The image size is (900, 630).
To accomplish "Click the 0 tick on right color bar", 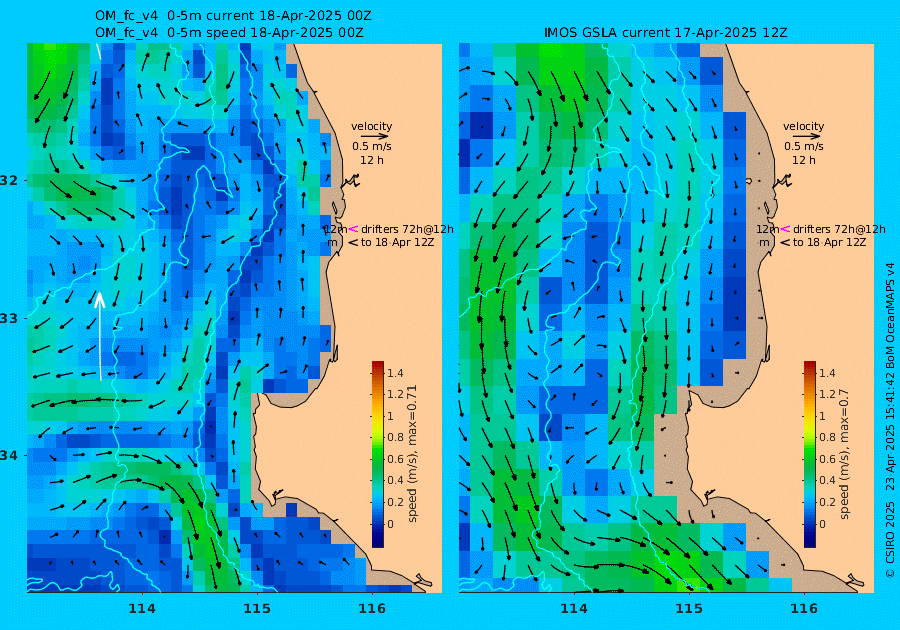I will point(822,524).
